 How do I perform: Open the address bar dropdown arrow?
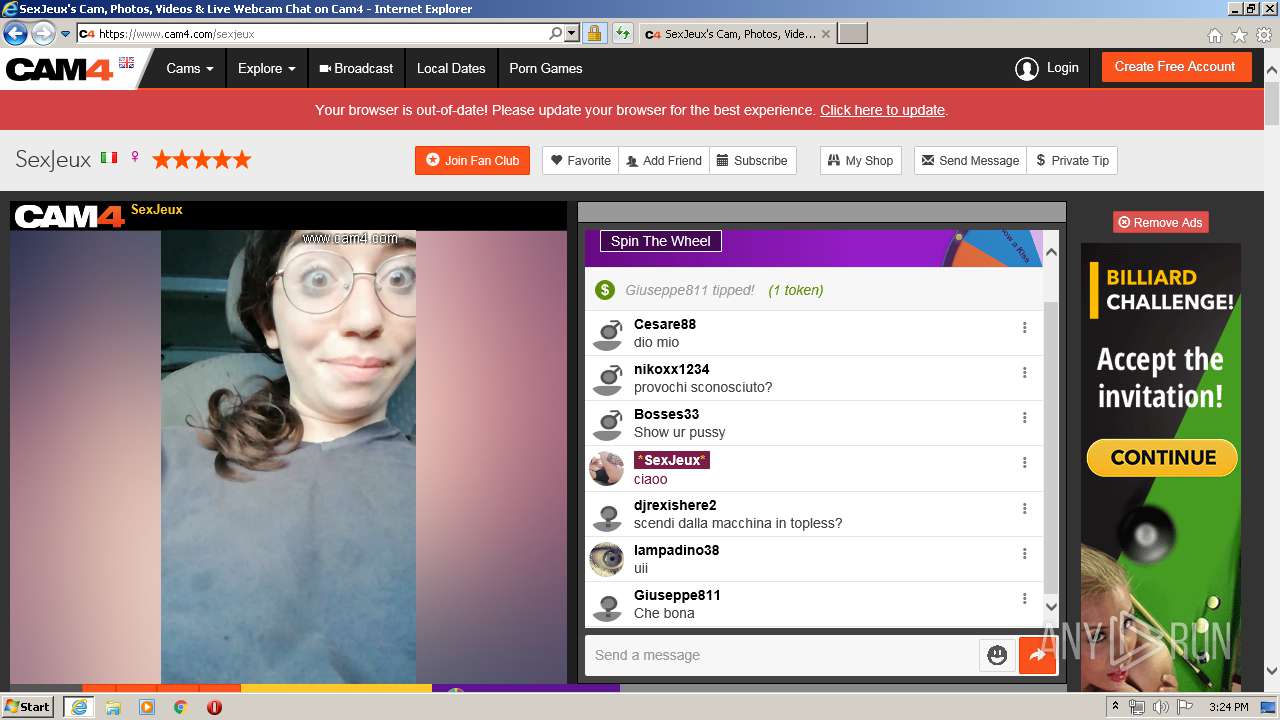(572, 34)
